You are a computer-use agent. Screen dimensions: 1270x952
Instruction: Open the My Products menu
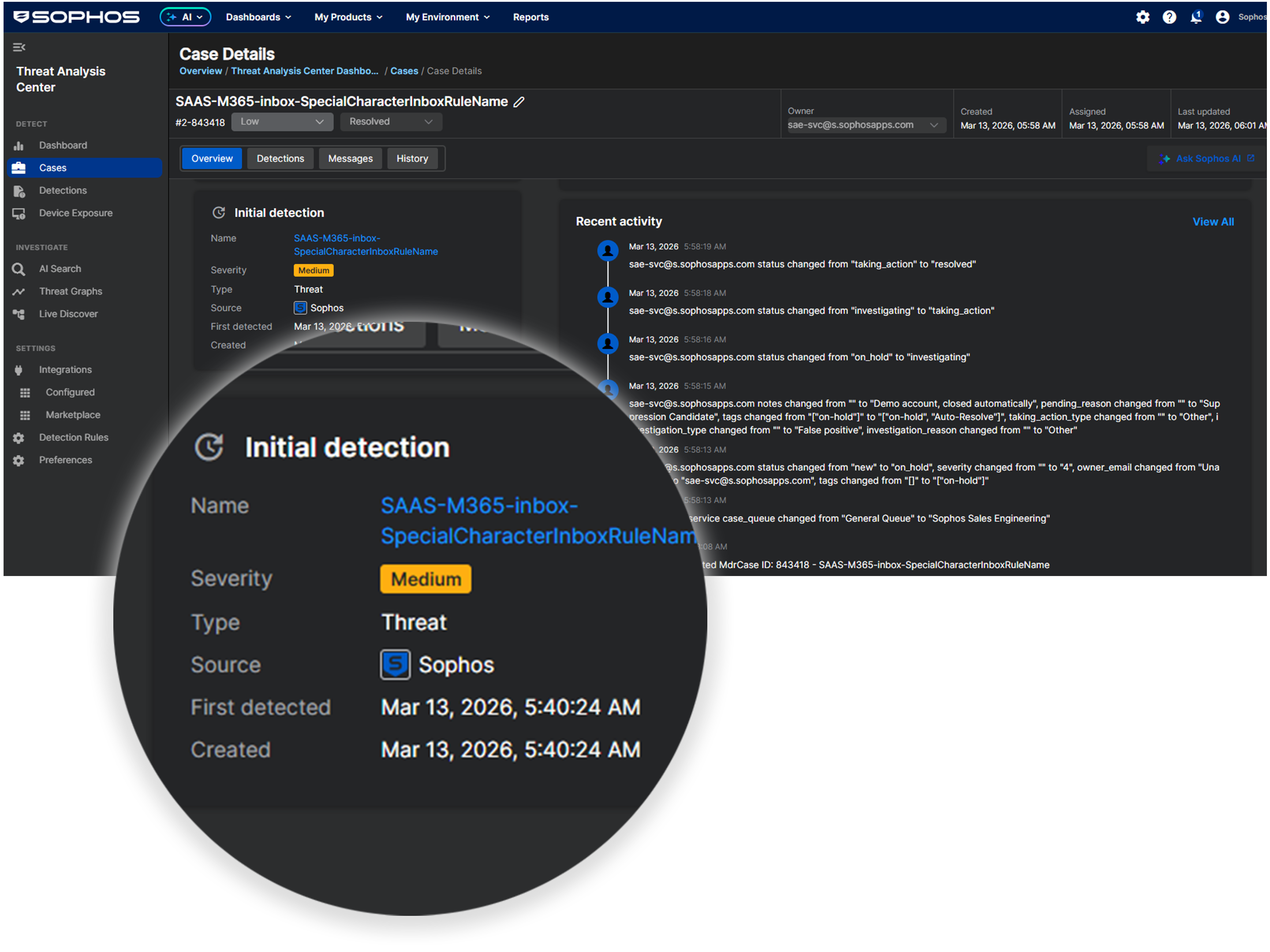point(348,17)
